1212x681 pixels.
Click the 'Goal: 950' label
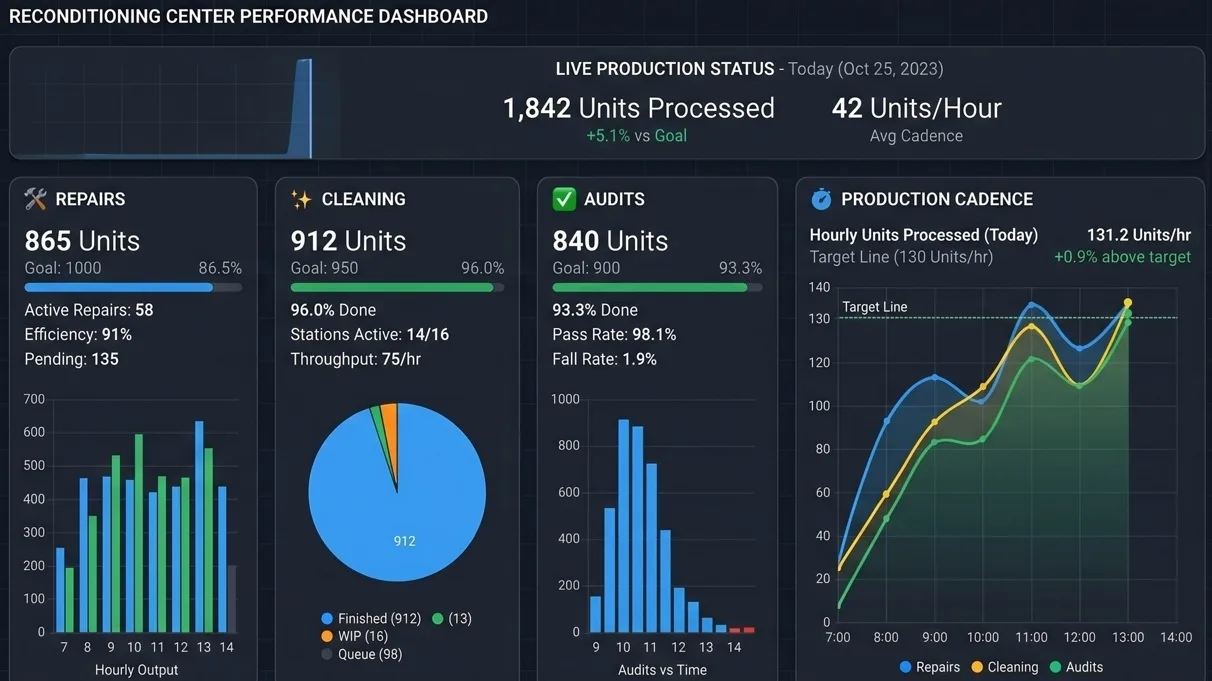324,268
